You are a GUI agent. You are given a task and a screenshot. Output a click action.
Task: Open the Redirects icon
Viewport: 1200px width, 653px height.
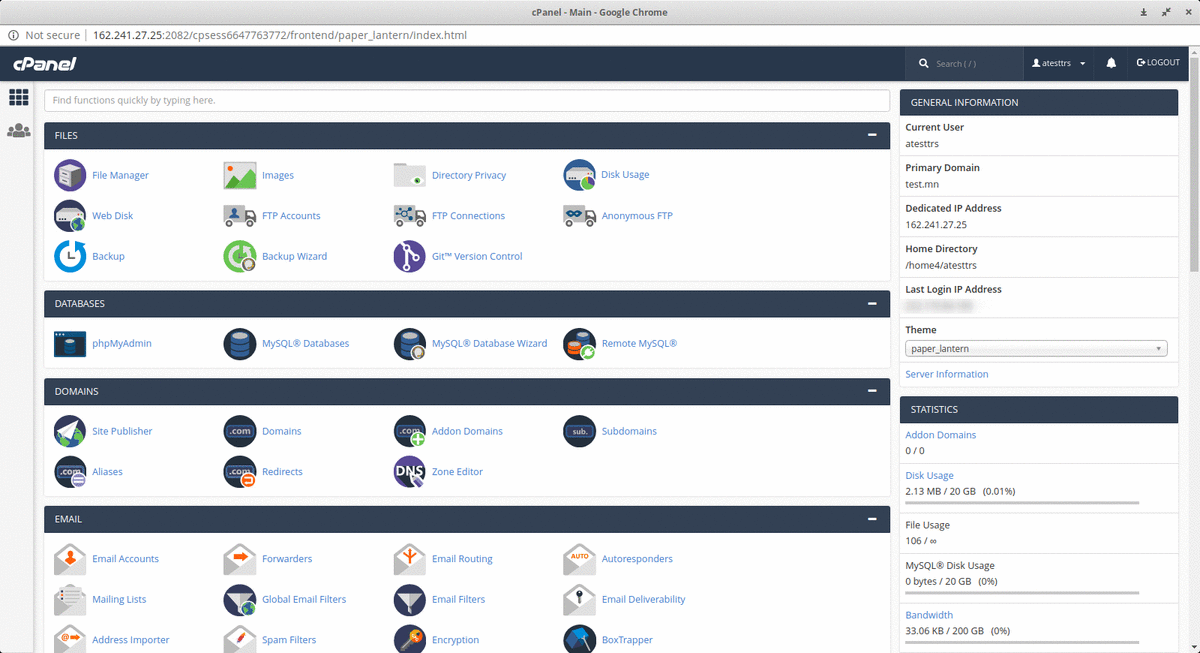pyautogui.click(x=240, y=472)
